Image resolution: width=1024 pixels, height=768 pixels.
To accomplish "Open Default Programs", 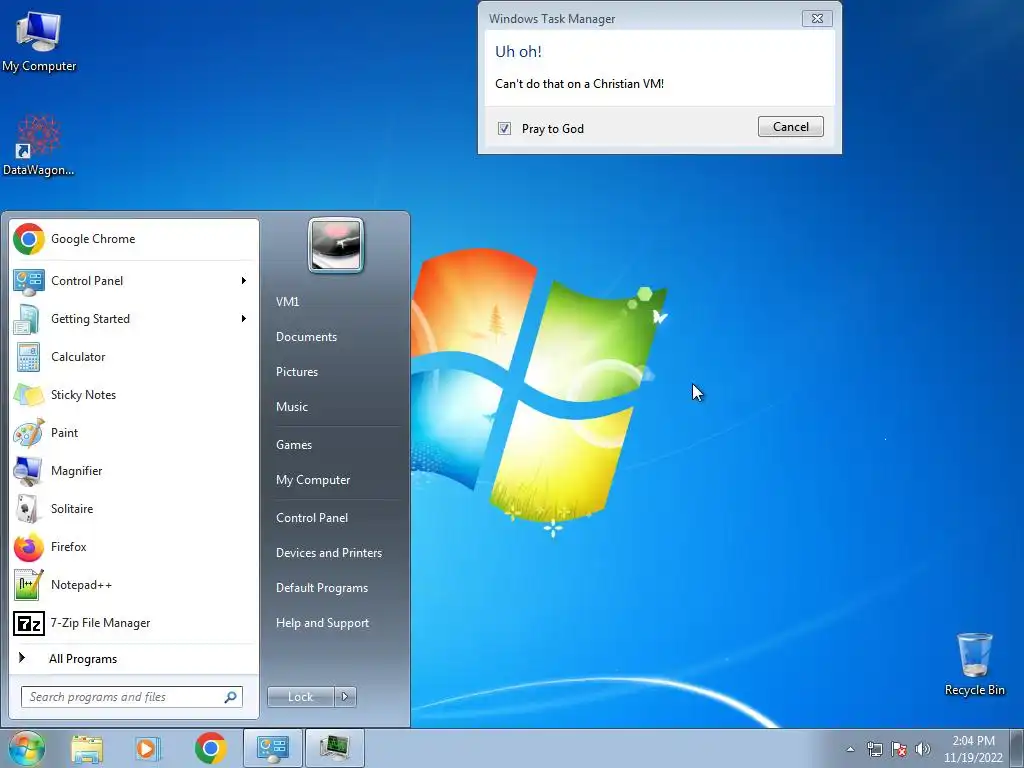I will pyautogui.click(x=322, y=588).
